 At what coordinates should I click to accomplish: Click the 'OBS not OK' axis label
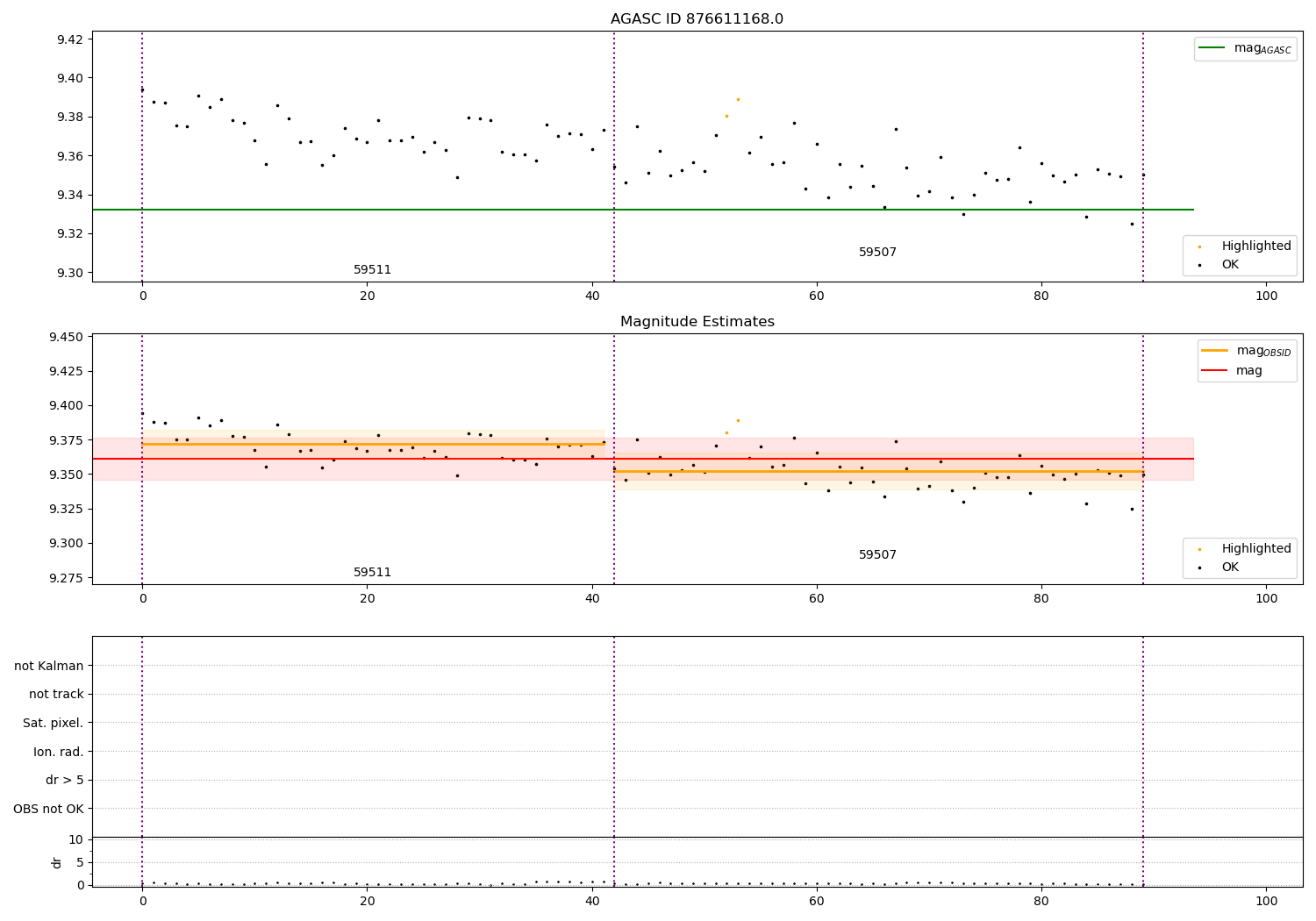[x=48, y=809]
